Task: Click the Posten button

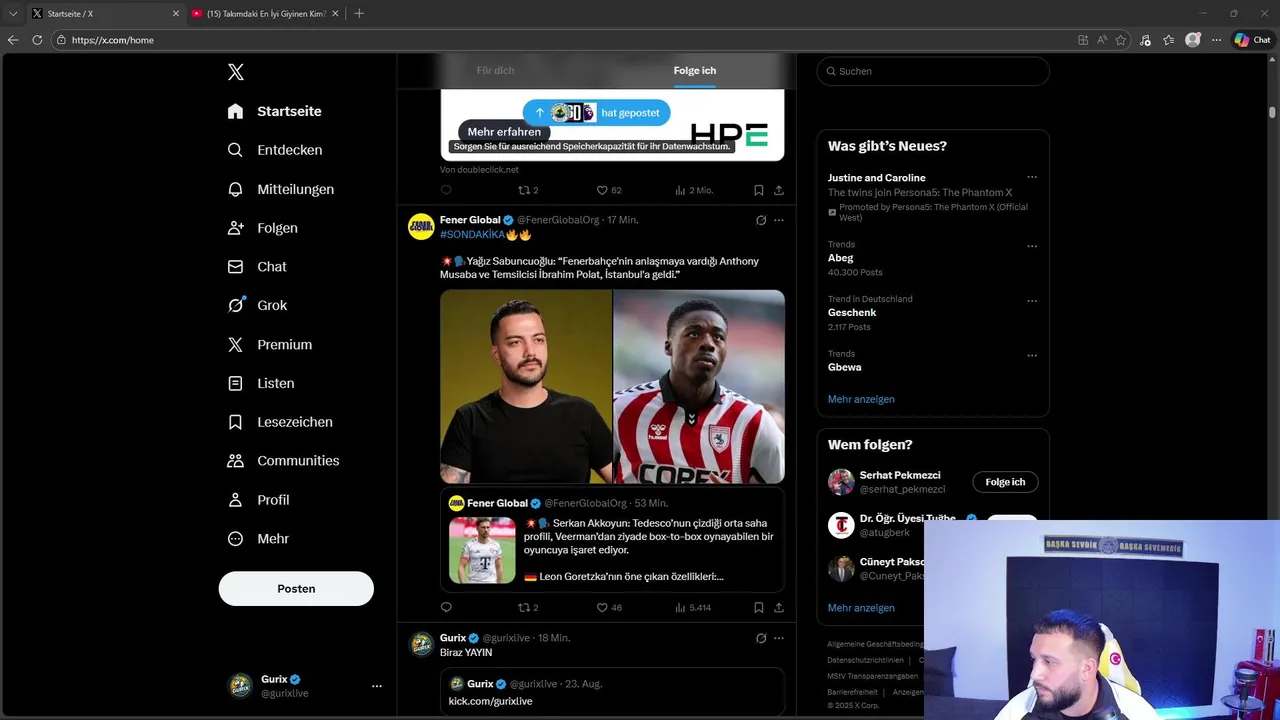Action: click(296, 589)
